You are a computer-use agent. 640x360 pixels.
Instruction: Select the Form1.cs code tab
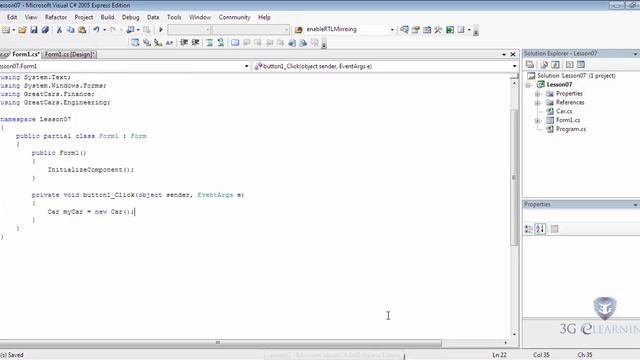click(25, 54)
